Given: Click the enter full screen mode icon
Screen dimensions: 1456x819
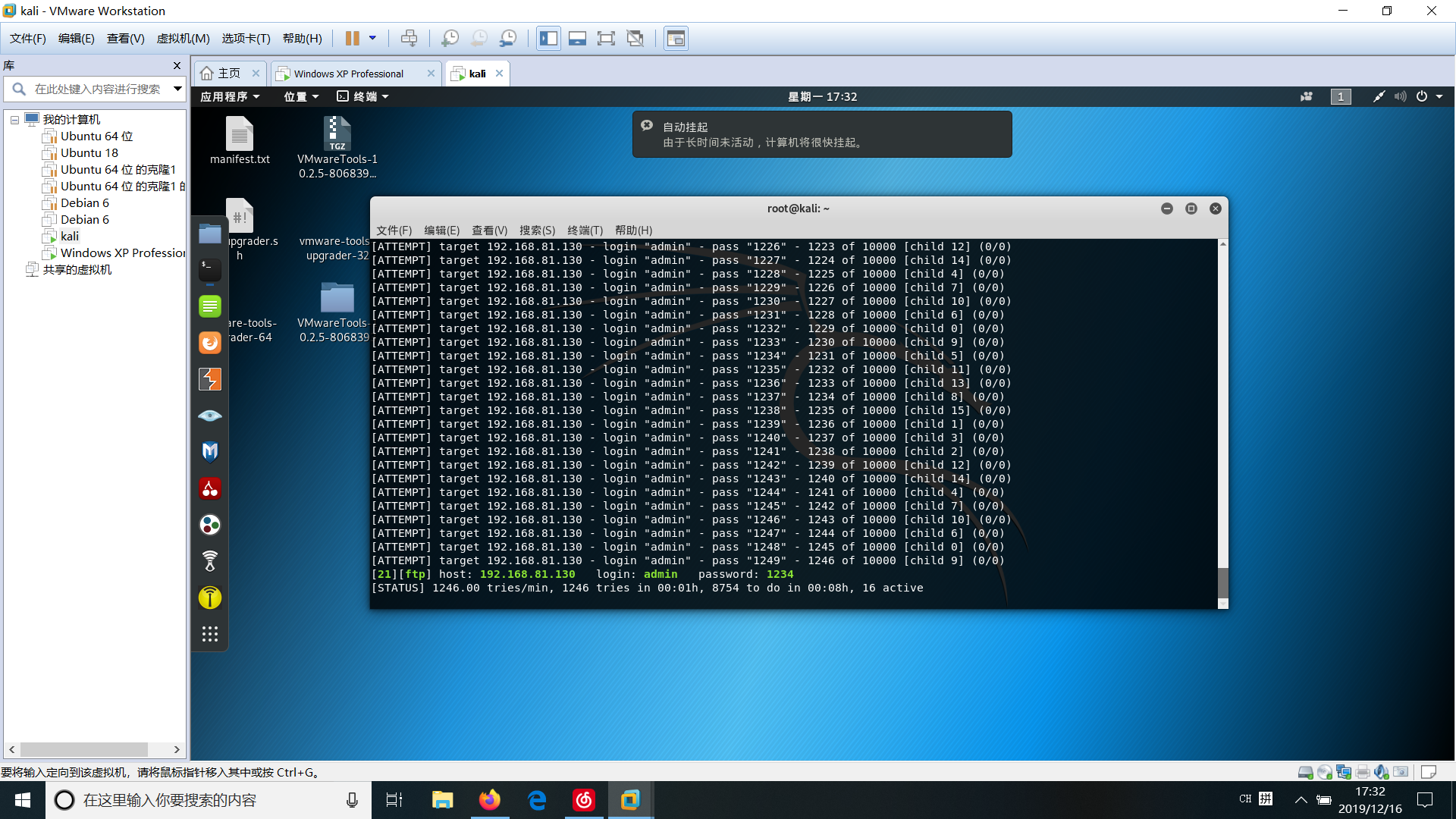Looking at the screenshot, I should 606,38.
